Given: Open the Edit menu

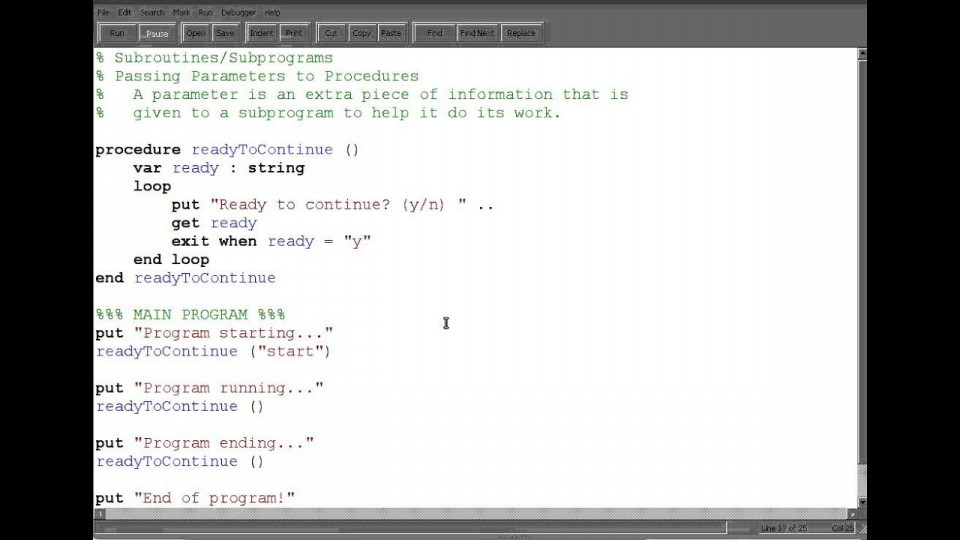Looking at the screenshot, I should (x=124, y=12).
